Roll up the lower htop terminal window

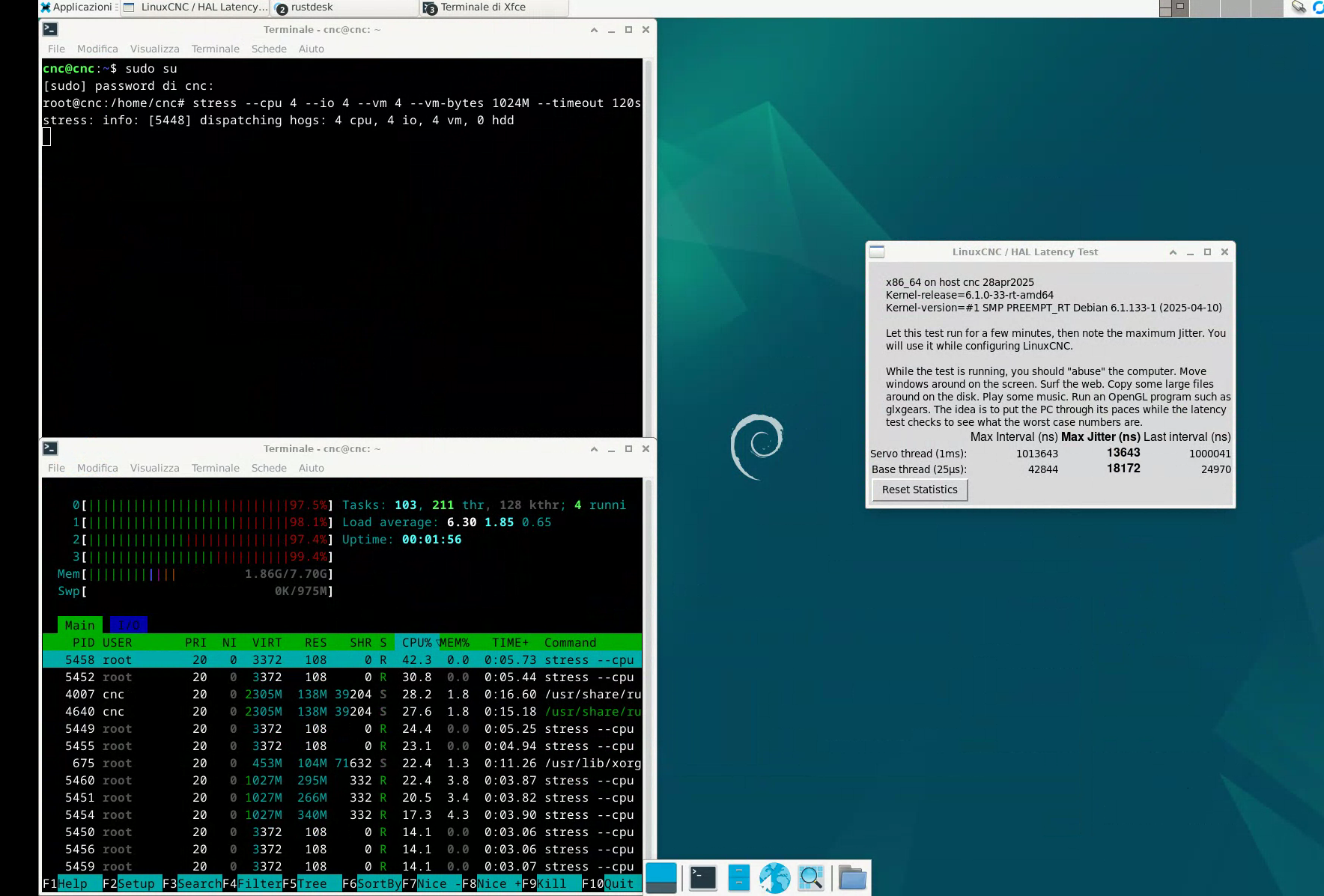594,449
